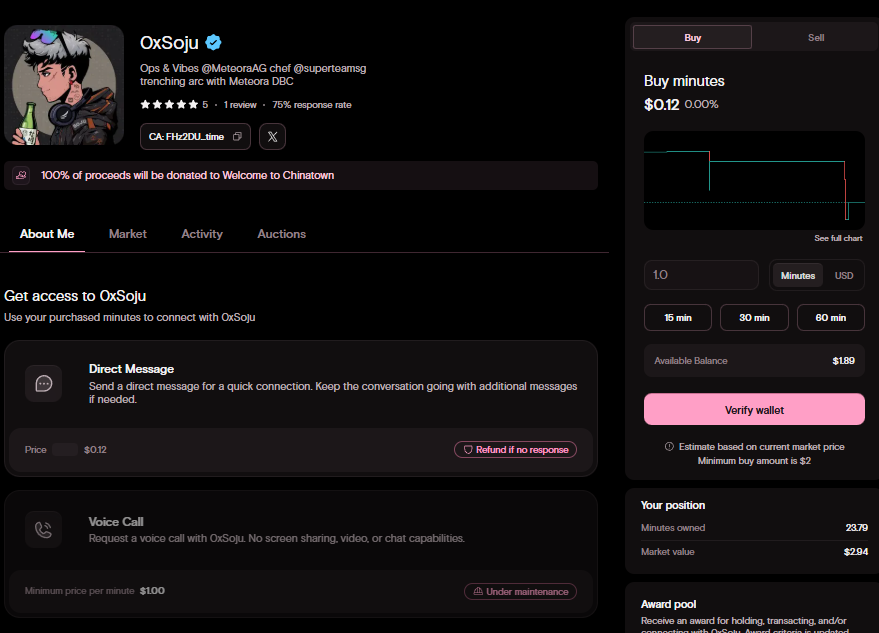This screenshot has width=879, height=633.
Task: Click the price chart preview
Action: point(754,181)
